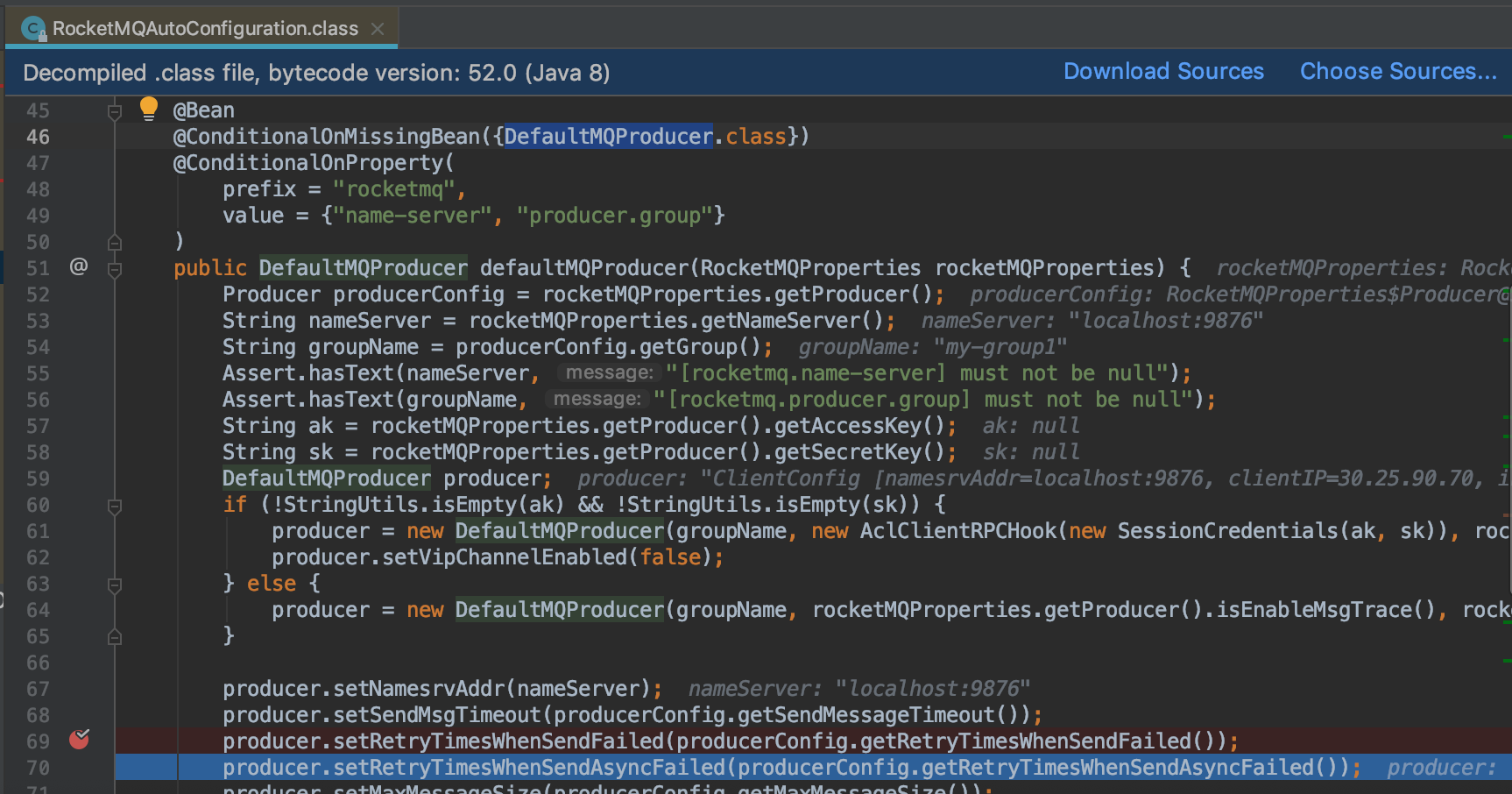Collapse the method fold marker at line 51

point(114,269)
